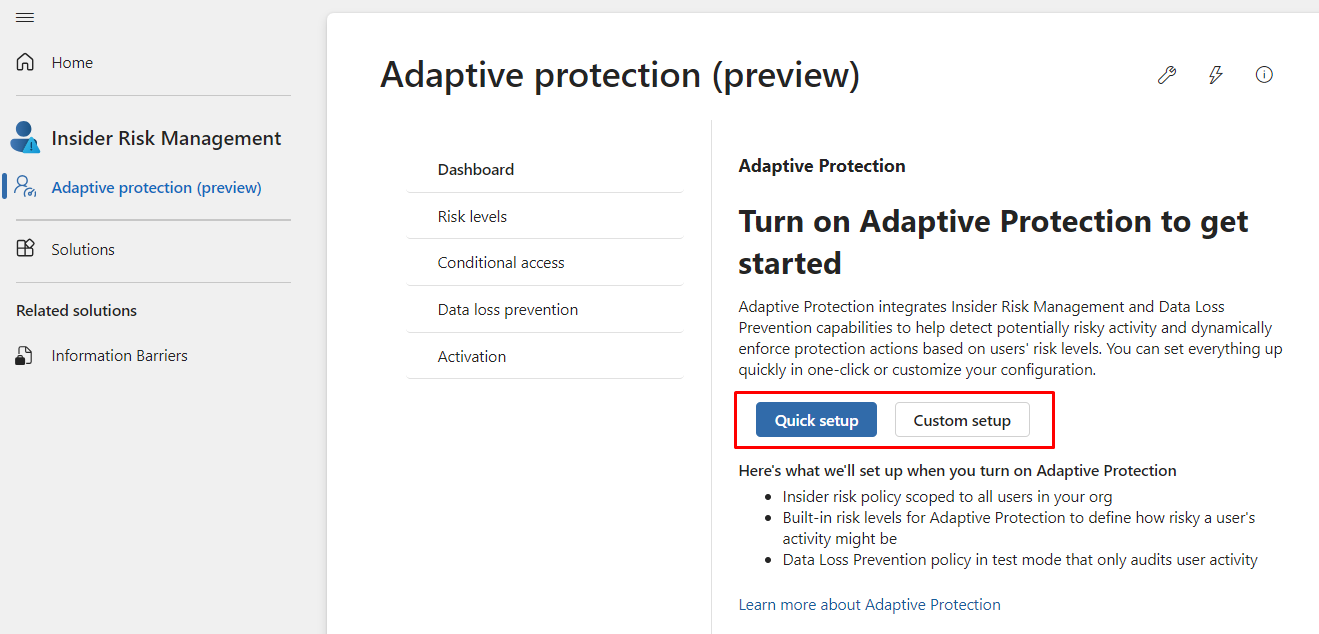Switch to Conditional access tab
The height and width of the screenshot is (634, 1319).
[x=501, y=263]
